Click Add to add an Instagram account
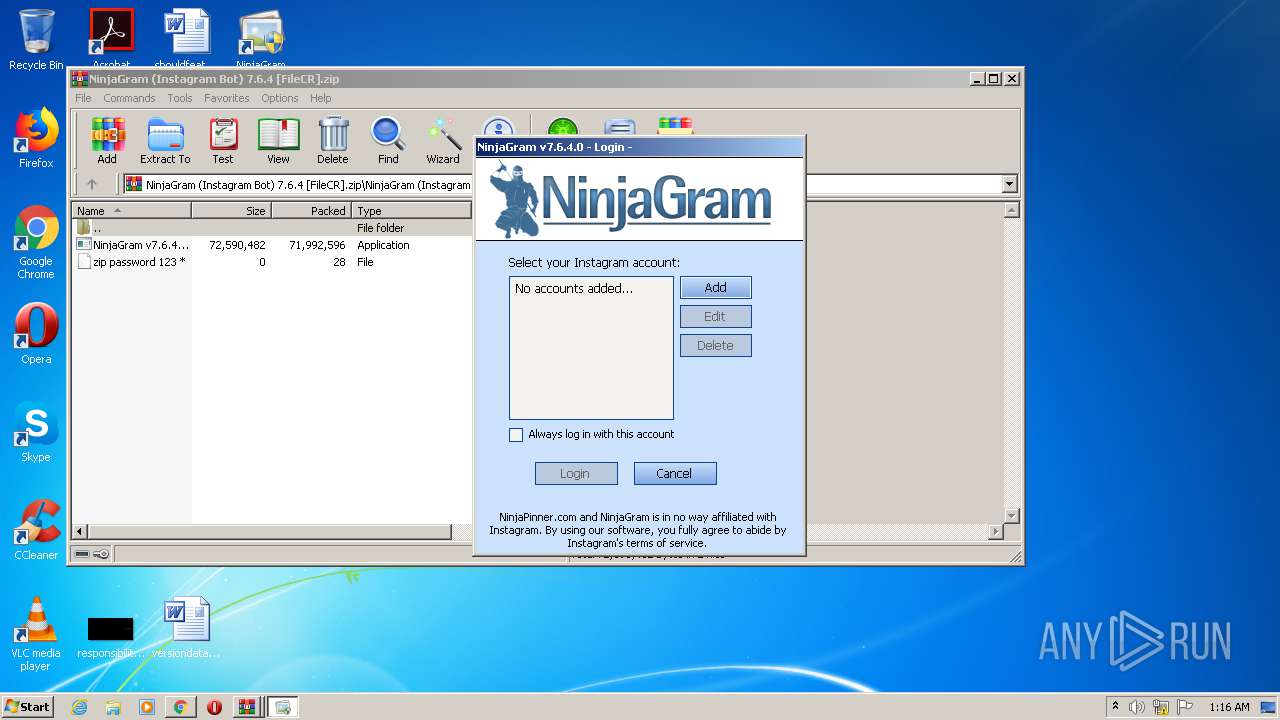 [715, 288]
